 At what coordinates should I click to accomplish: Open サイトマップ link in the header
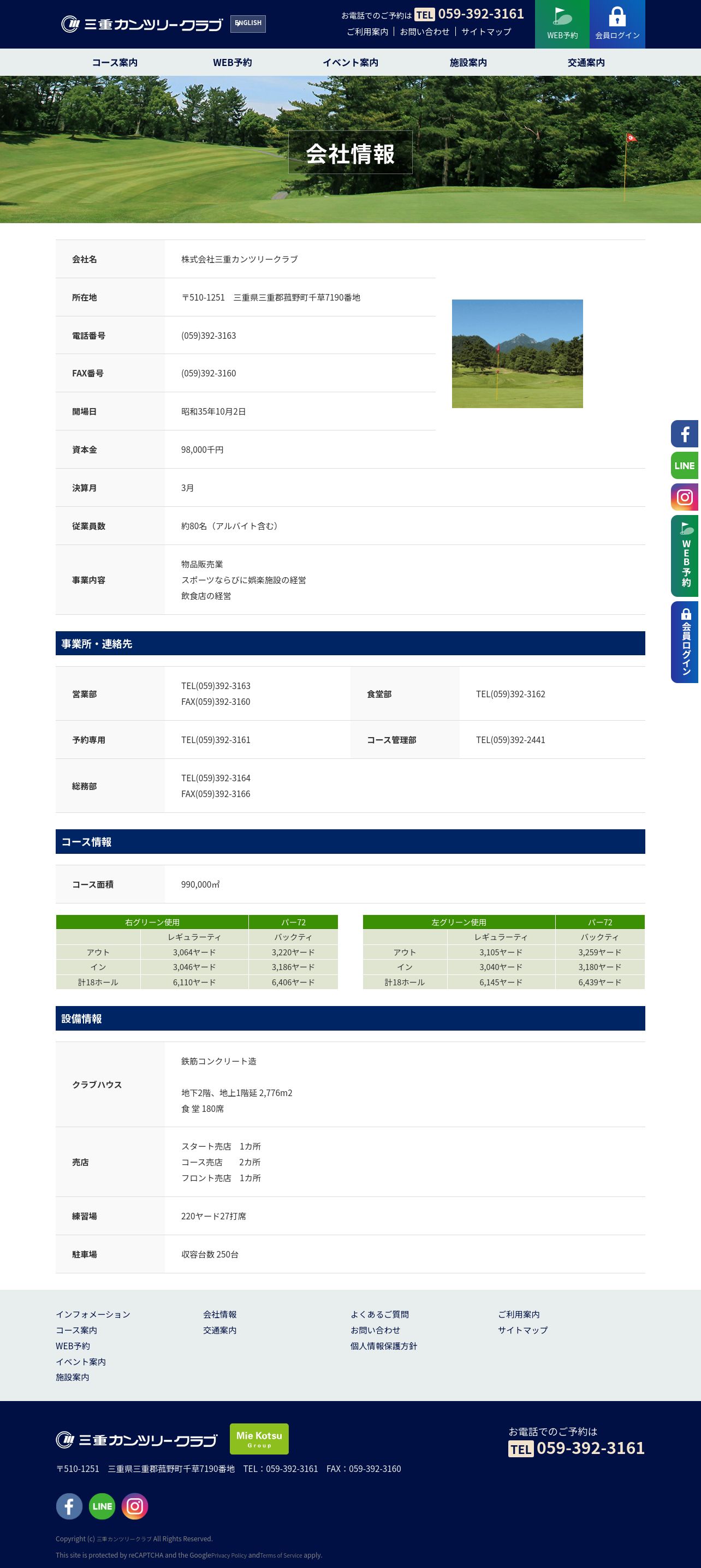coord(486,32)
